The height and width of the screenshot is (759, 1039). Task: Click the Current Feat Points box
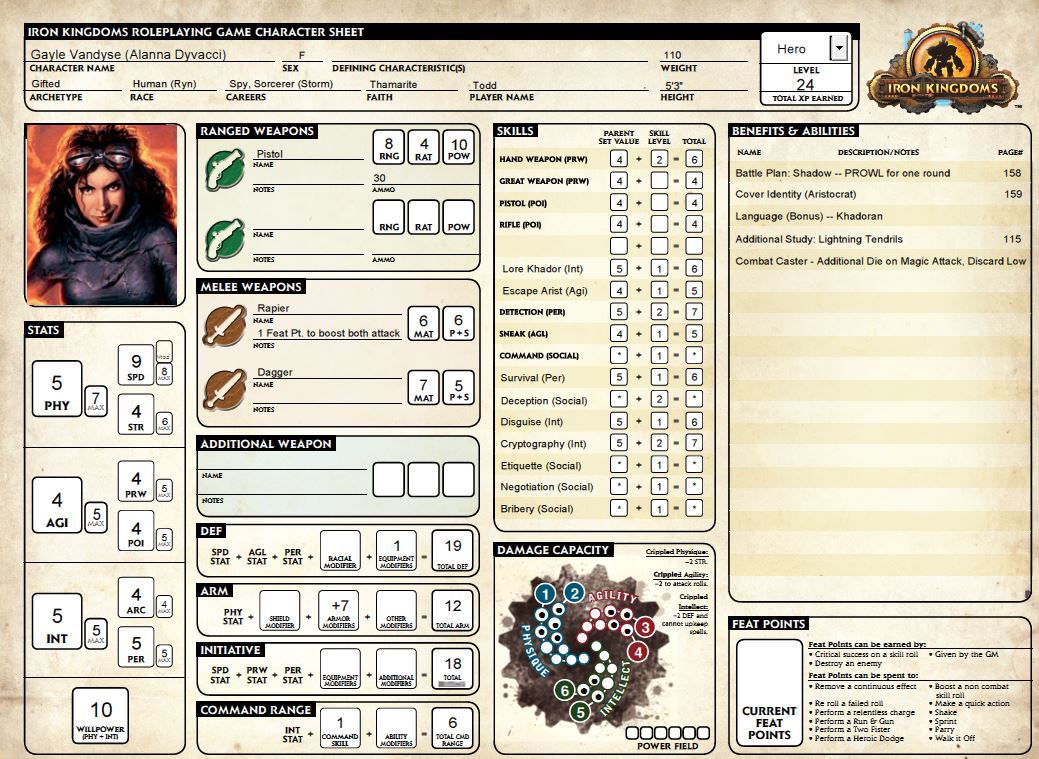point(769,693)
